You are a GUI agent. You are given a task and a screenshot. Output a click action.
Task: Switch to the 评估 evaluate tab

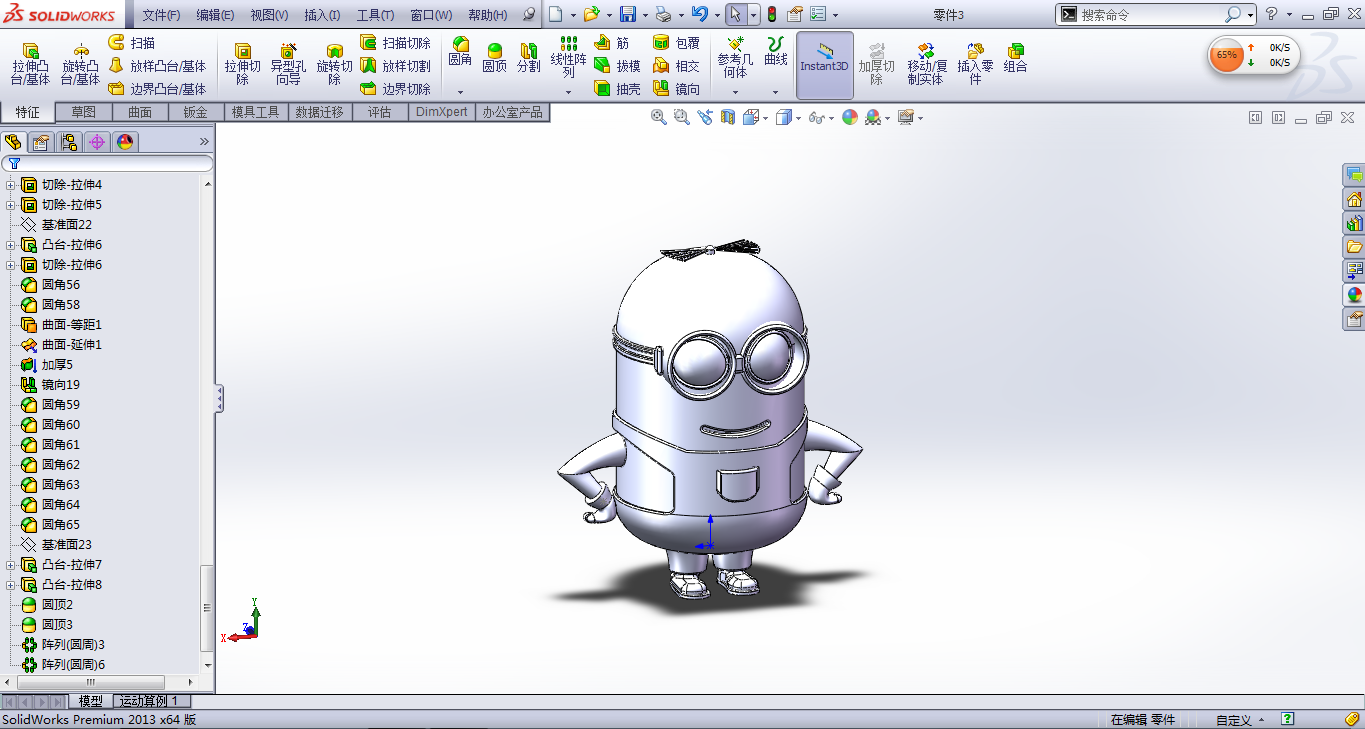[380, 112]
